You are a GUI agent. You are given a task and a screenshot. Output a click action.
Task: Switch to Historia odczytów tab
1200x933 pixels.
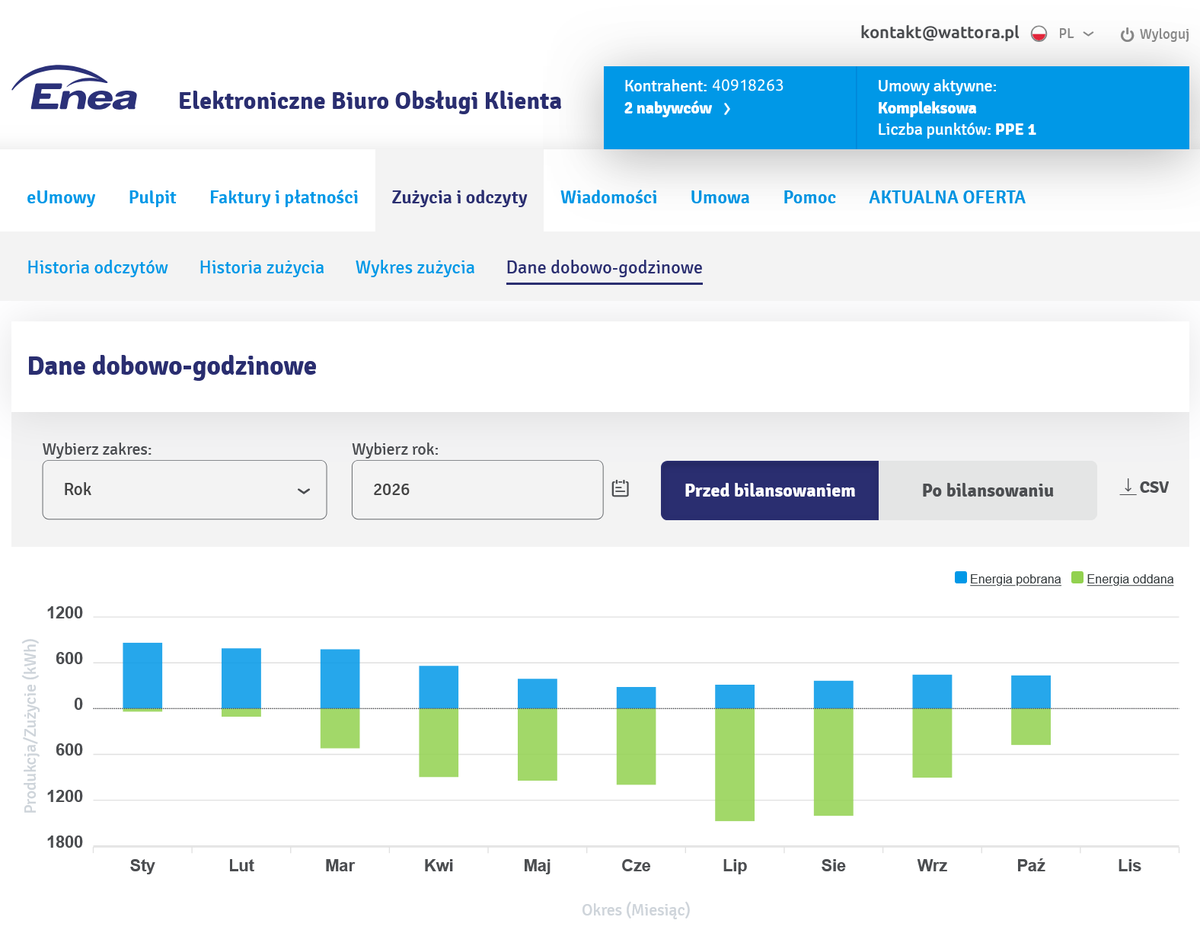[97, 267]
